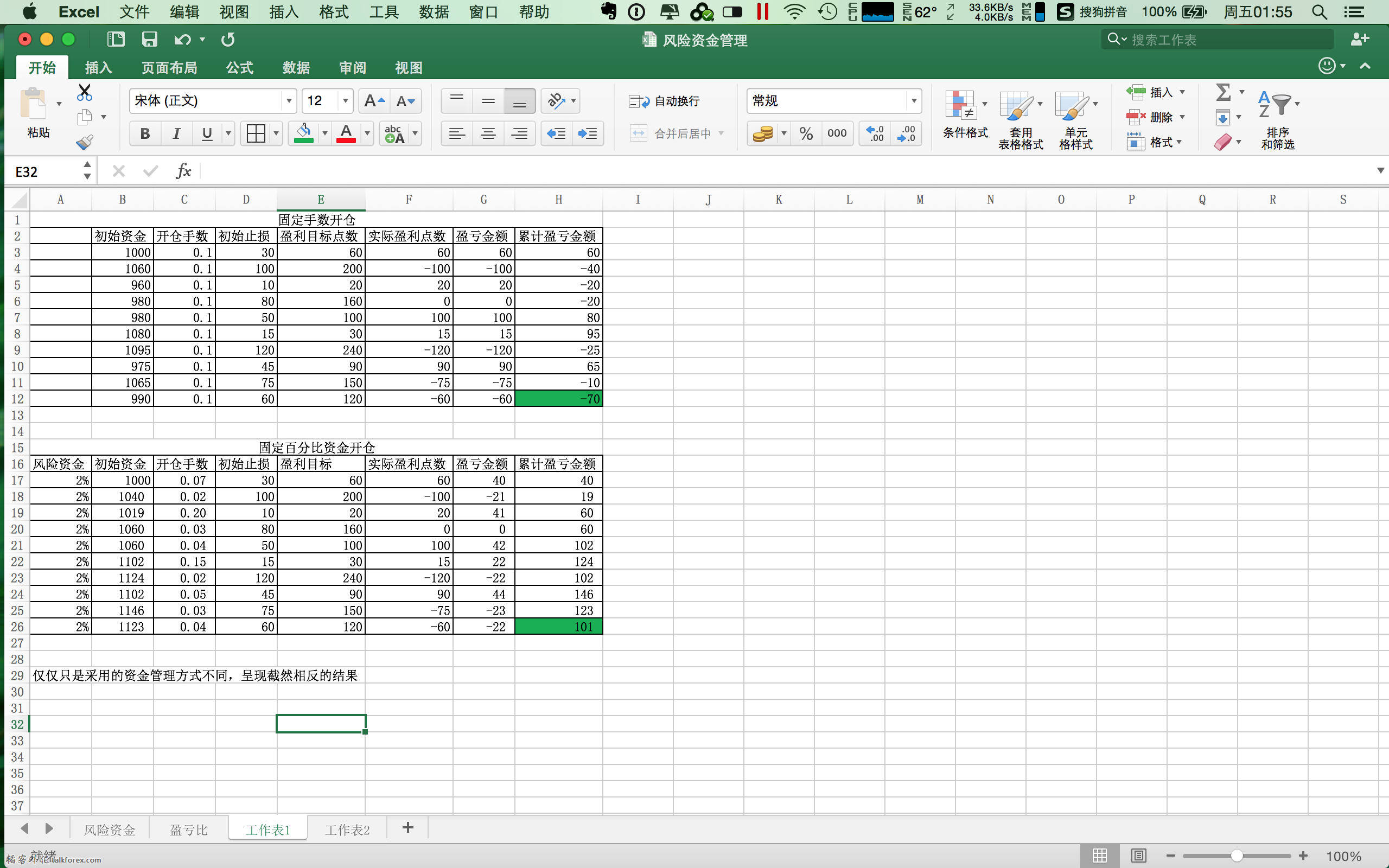Switch to Page Layout view button
The height and width of the screenshot is (868, 1389).
pos(1139,856)
